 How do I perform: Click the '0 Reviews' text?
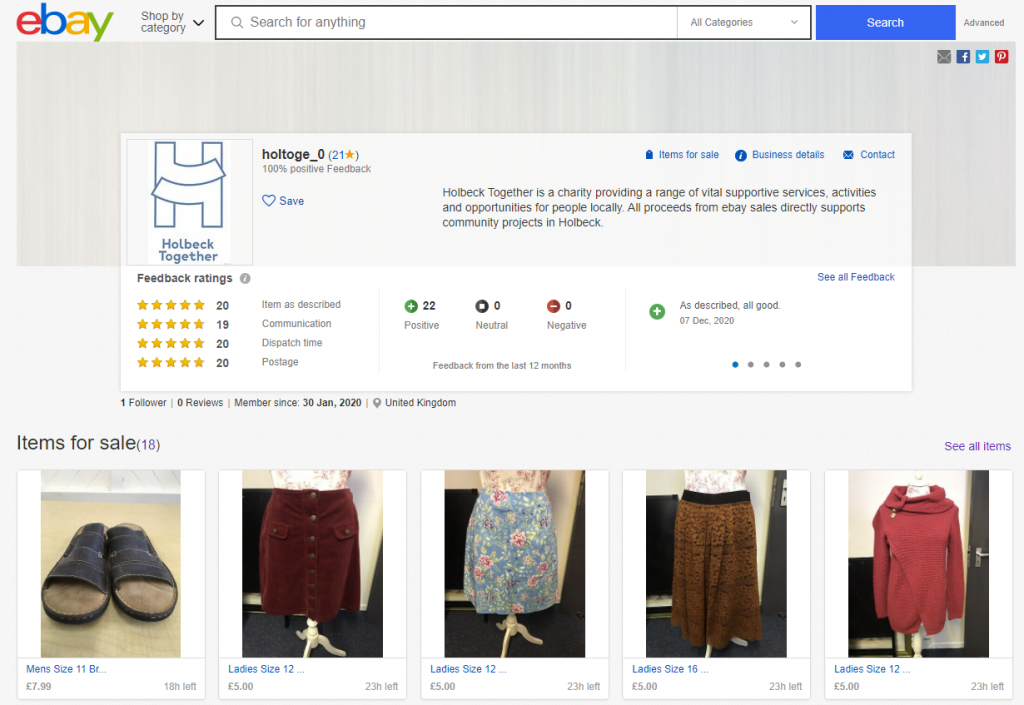pos(200,403)
